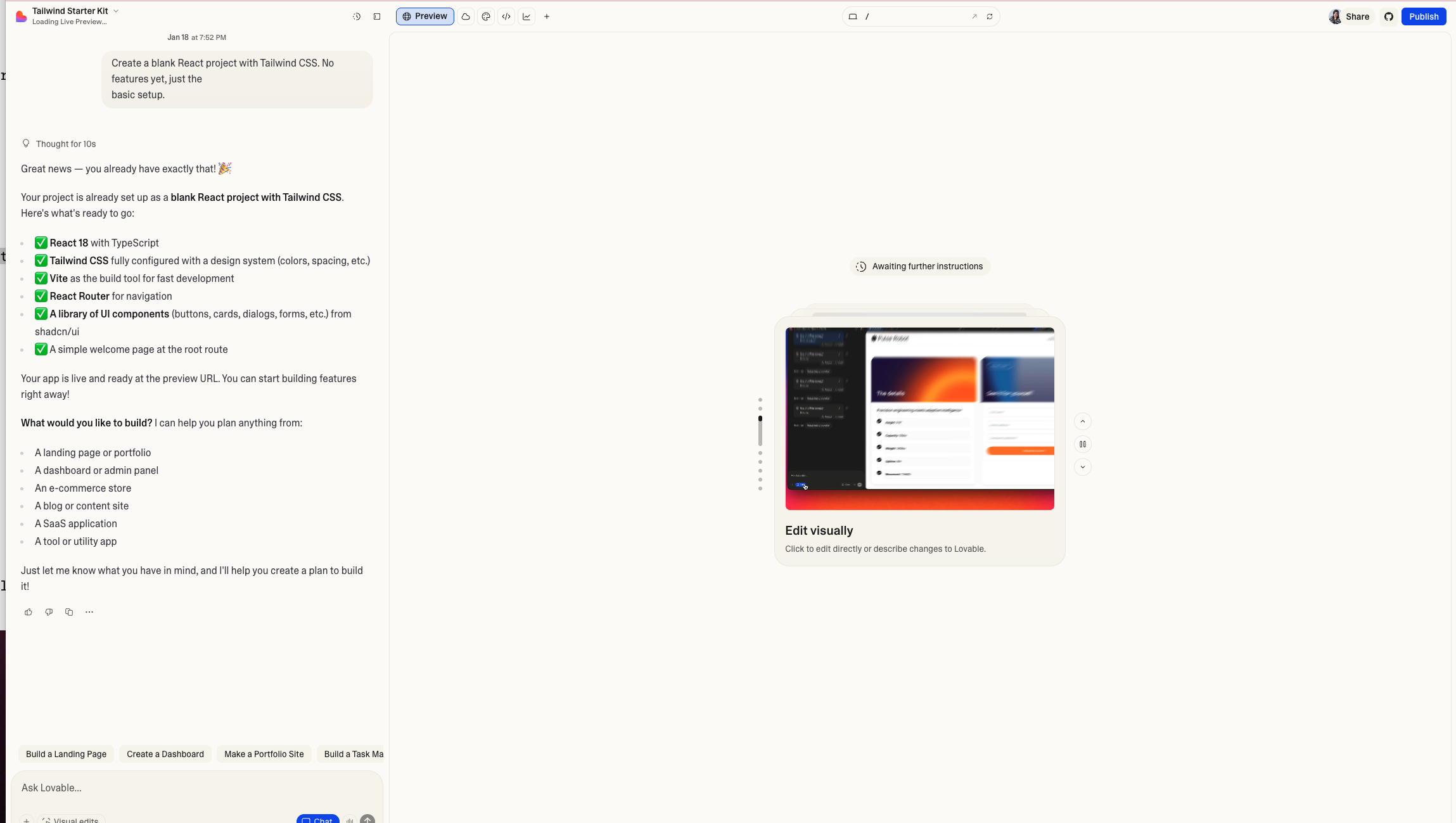The width and height of the screenshot is (1456, 823).
Task: Open the GitHub integration icon
Action: pyautogui.click(x=1389, y=16)
